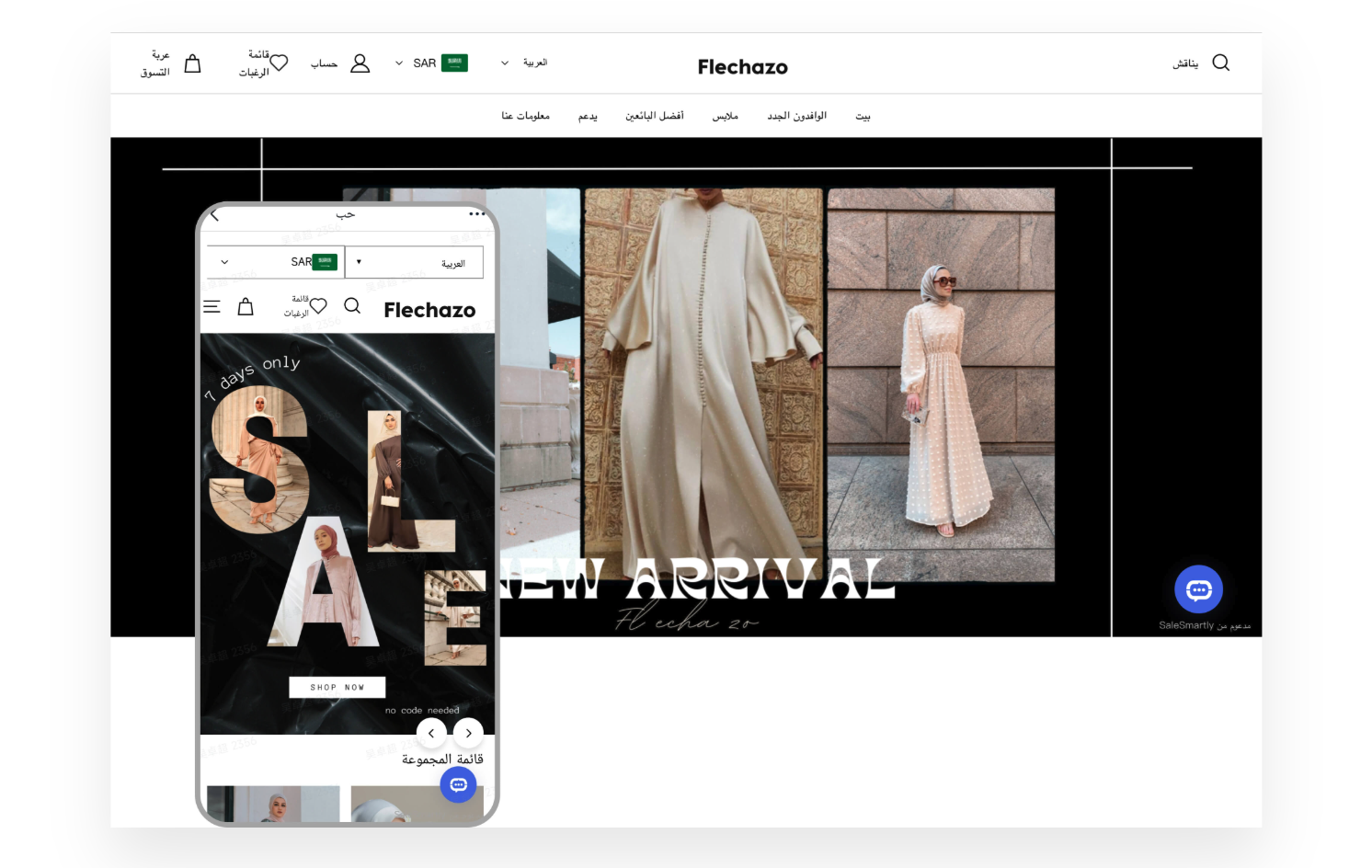Open the blue chat button in mobile preview
Viewport: 1372px width, 868px height.
tap(458, 784)
